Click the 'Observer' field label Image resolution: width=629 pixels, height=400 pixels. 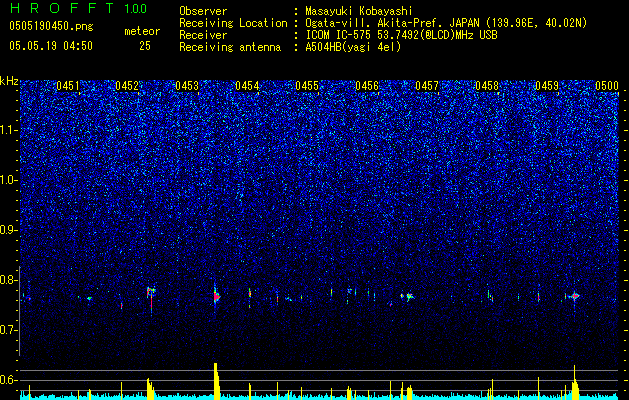203,11
